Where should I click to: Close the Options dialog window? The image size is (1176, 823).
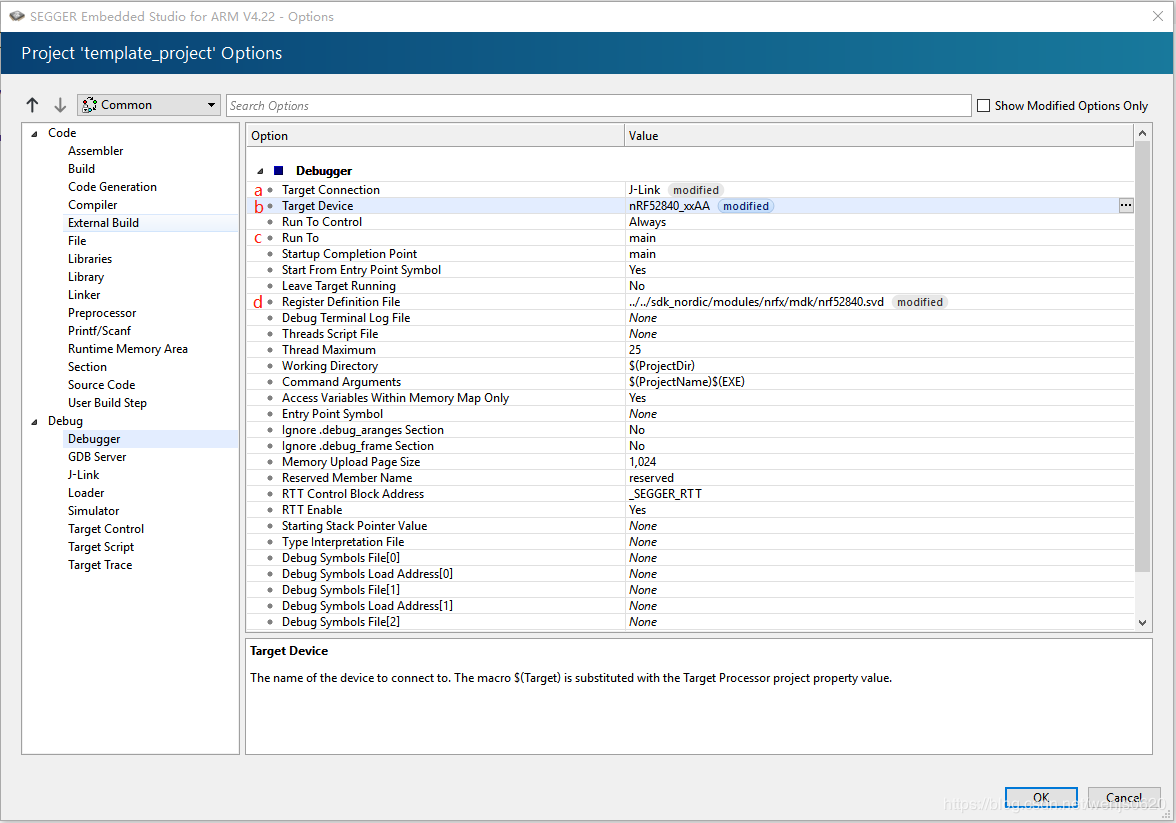coord(1157,16)
